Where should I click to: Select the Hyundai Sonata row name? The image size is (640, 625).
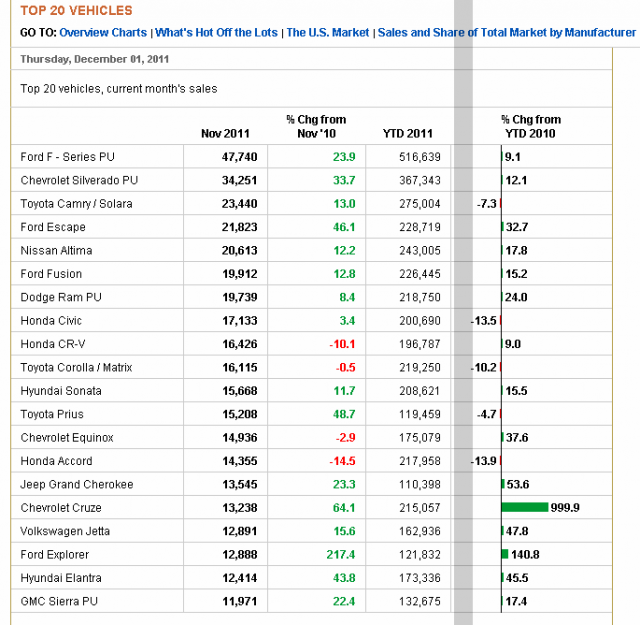61,391
